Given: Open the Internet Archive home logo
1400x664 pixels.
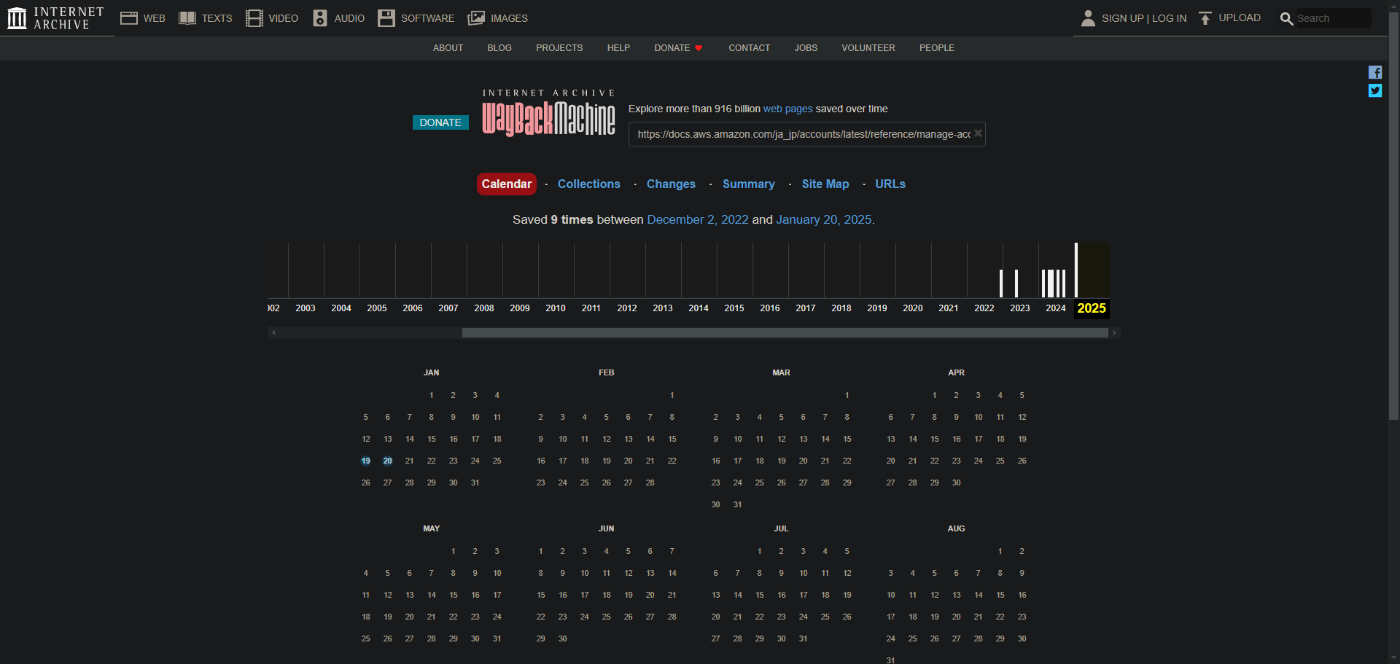Looking at the screenshot, I should (x=55, y=18).
